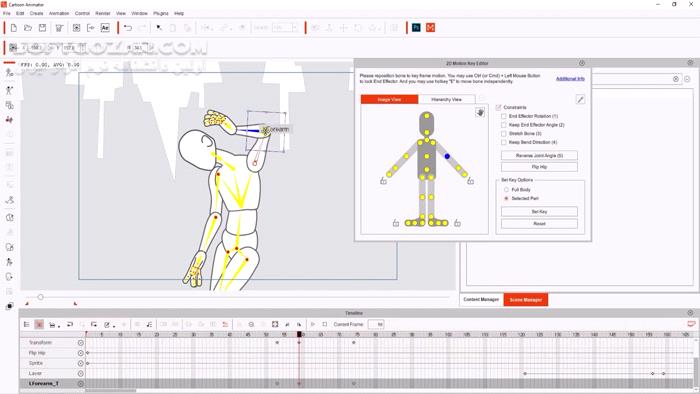Launch the Photoshop (Ps) editor icon
Image resolution: width=700 pixels, height=394 pixels.
click(416, 28)
